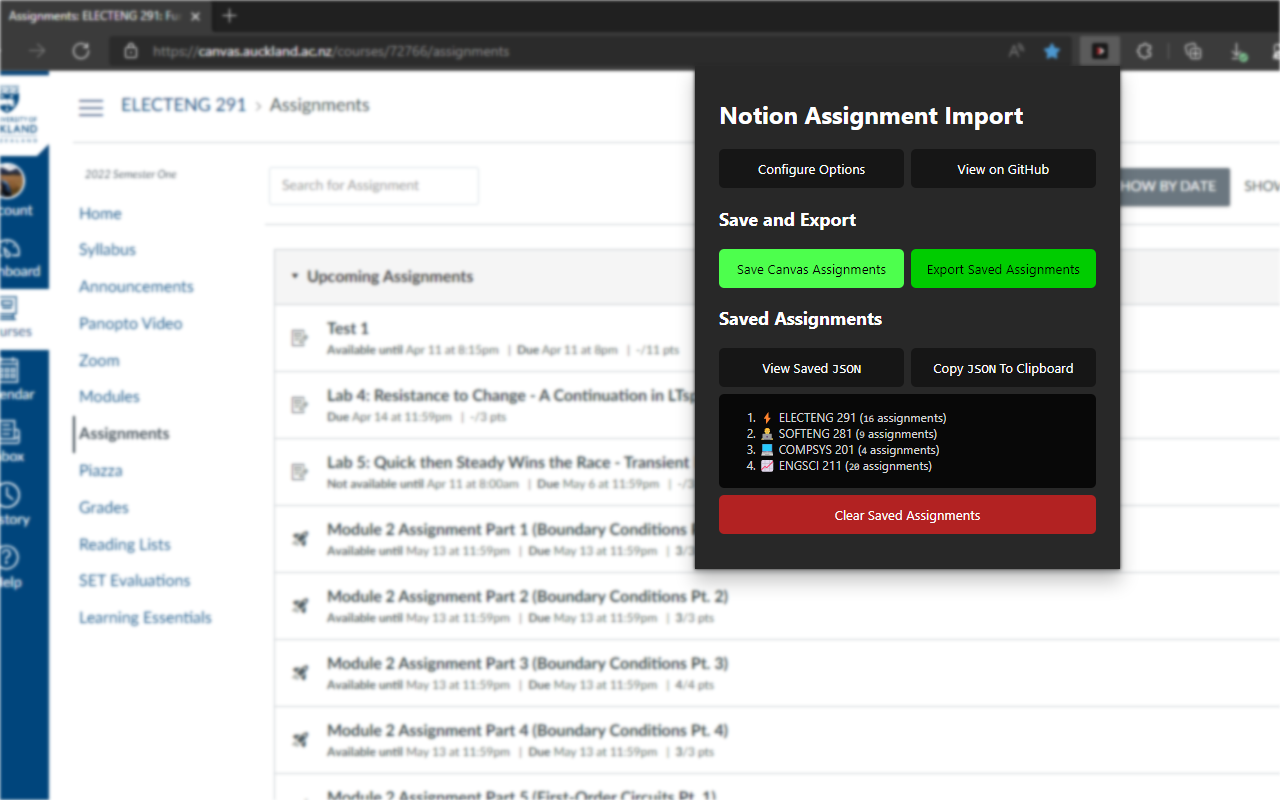Select COMPSYS 201 in the saved list
Image resolution: width=1280 pixels, height=800 pixels.
click(x=850, y=450)
